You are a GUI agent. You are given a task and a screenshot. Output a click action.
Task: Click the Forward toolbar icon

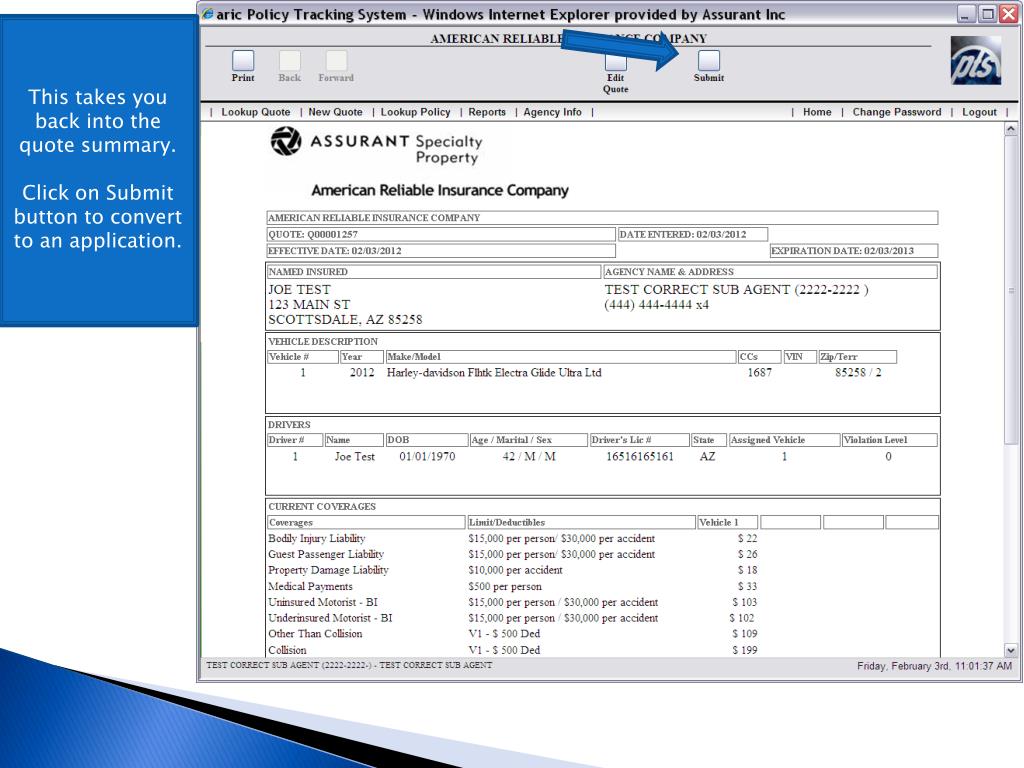[336, 61]
